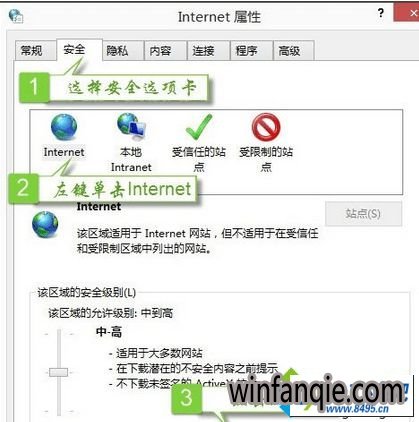The image size is (419, 422).
Task: Click the top of the security slider track
Action: (x=59, y=333)
